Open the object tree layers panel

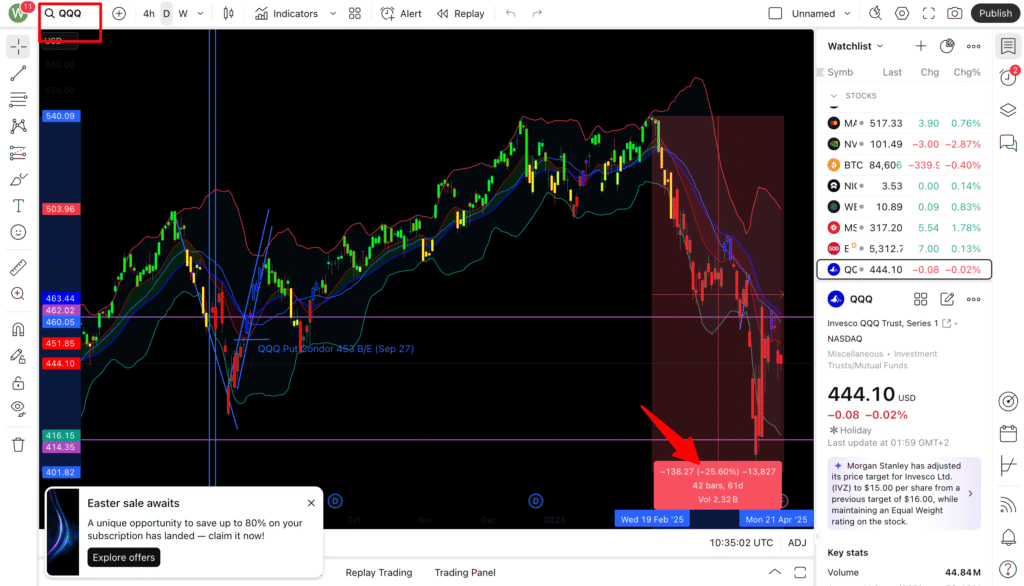[x=1008, y=110]
